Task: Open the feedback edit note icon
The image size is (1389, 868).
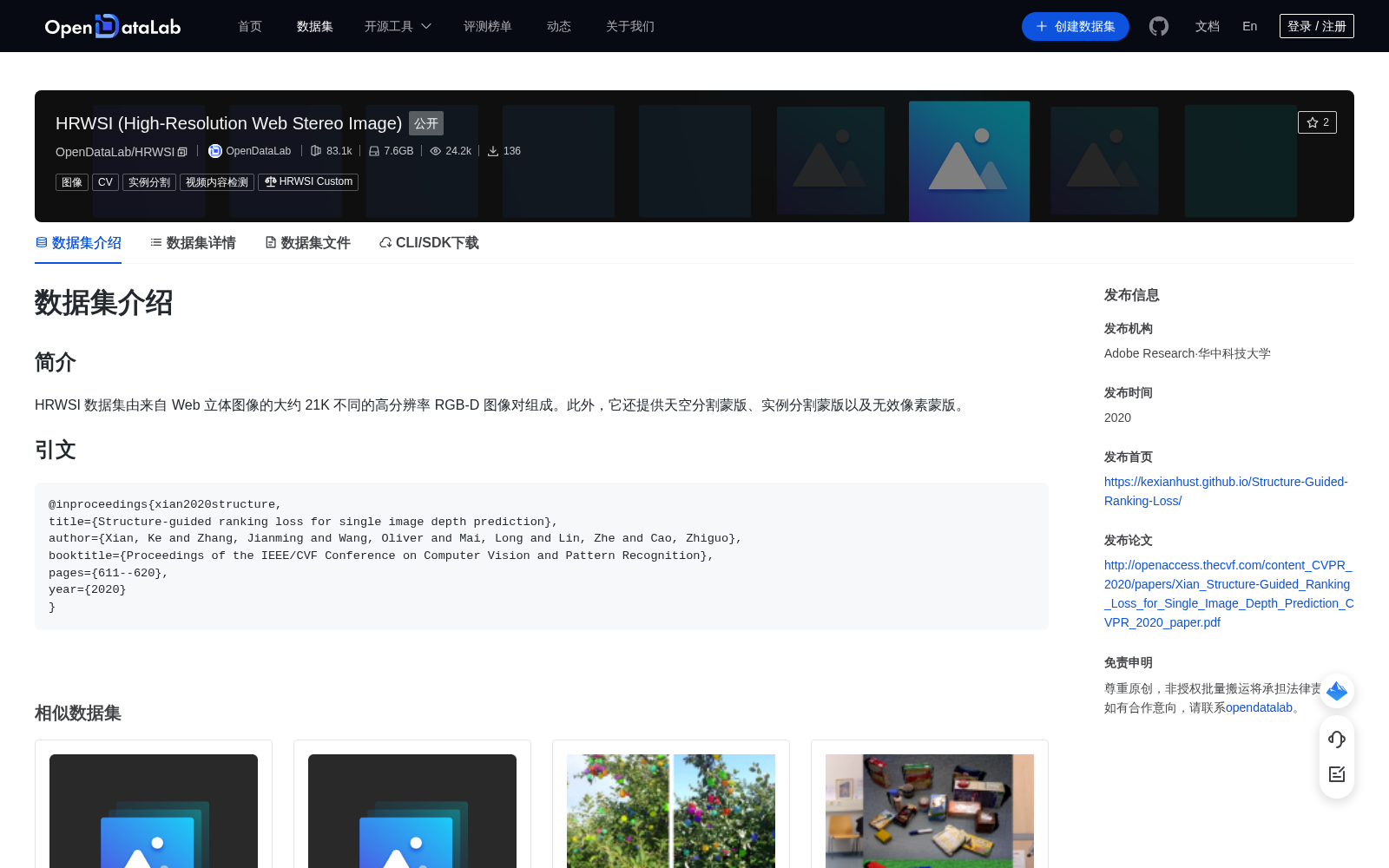Action: coord(1337,774)
